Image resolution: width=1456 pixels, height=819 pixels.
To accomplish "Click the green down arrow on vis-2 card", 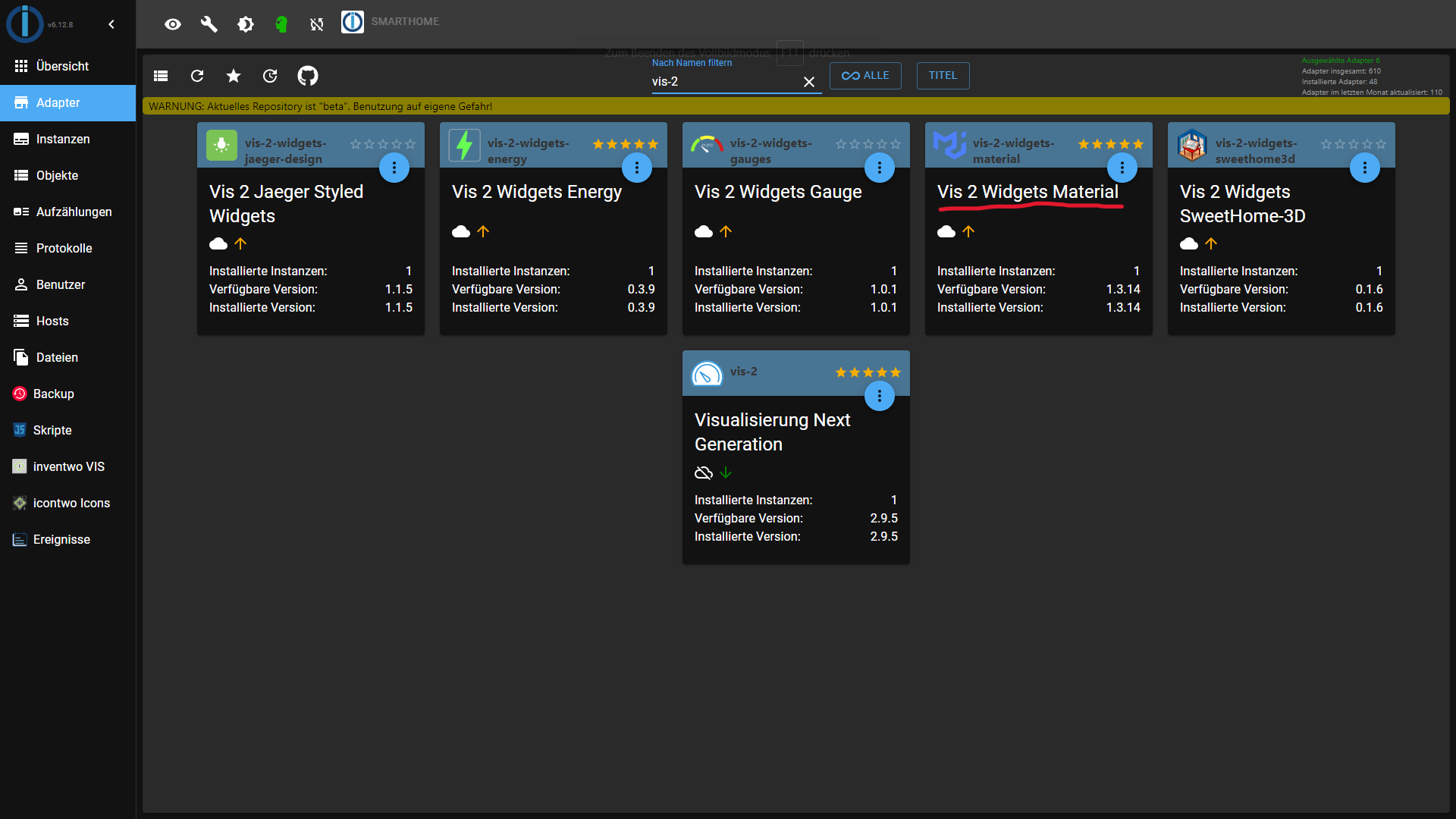I will [726, 472].
